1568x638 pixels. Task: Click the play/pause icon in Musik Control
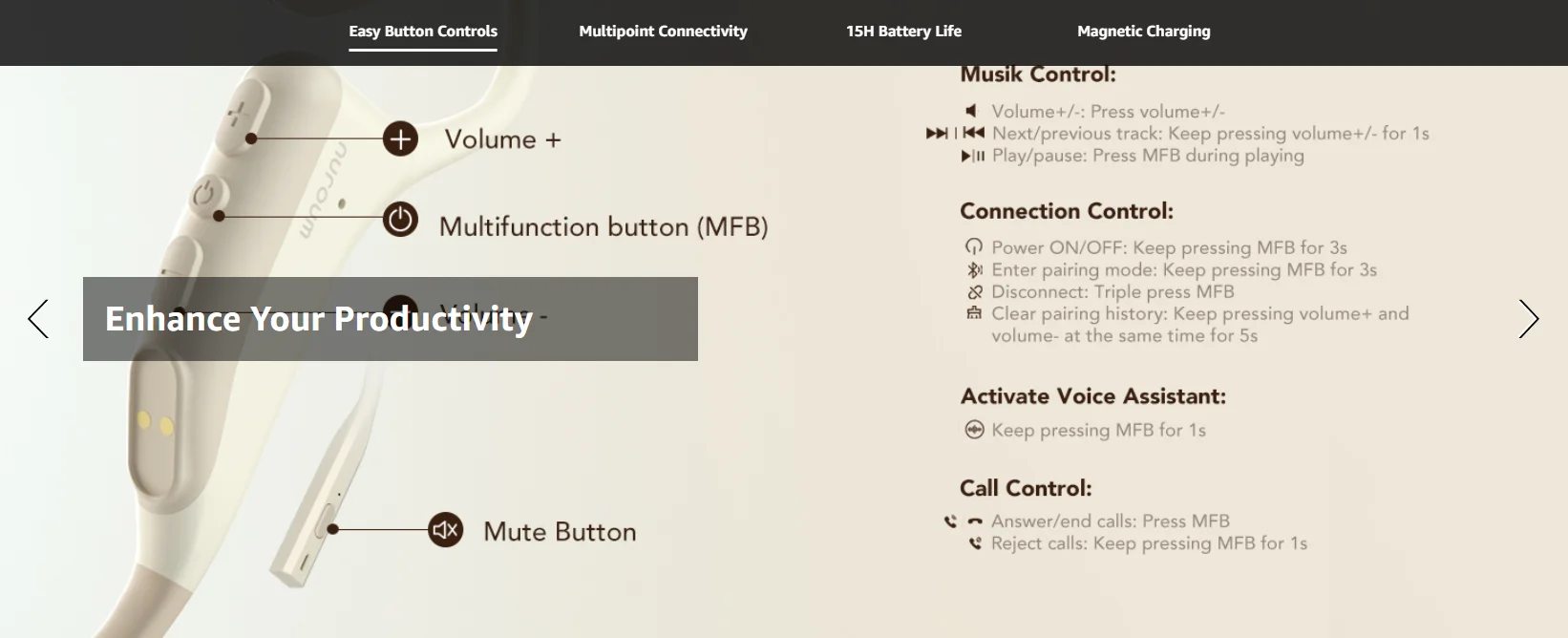[972, 156]
